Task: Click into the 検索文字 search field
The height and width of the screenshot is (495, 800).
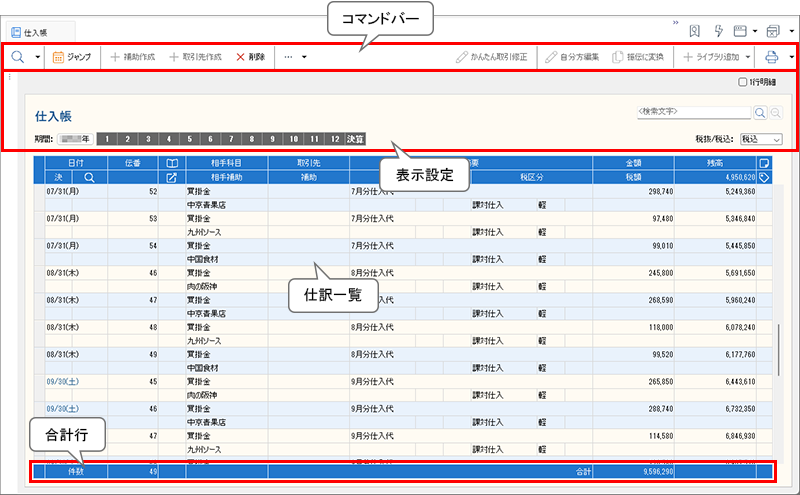Action: [x=693, y=113]
